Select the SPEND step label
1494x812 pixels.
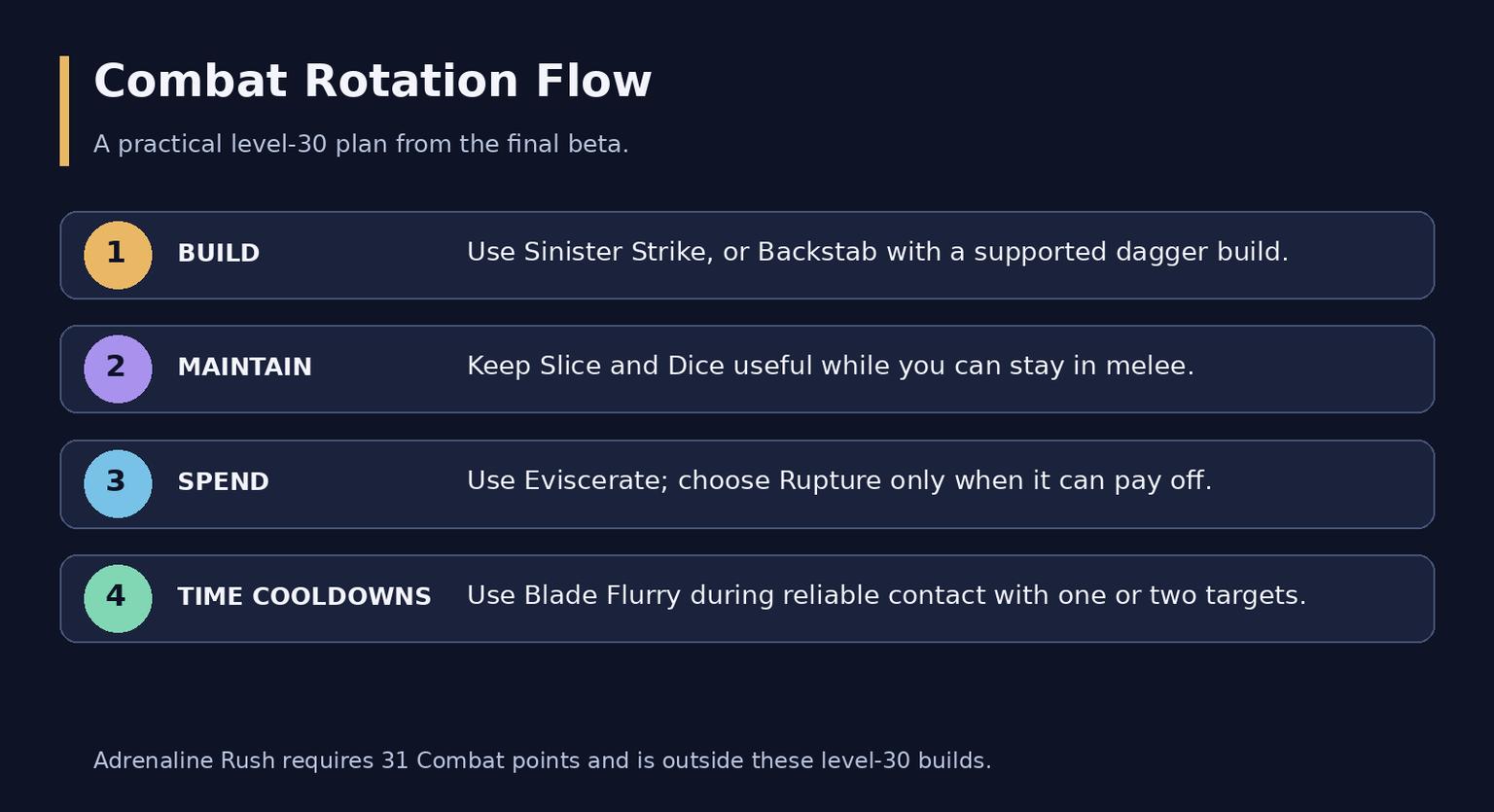click(223, 482)
